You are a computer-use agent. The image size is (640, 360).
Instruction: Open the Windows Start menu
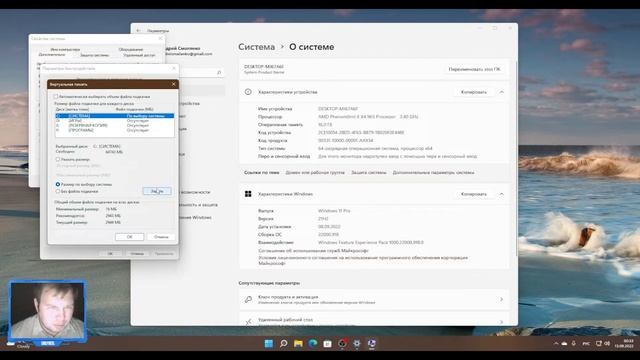[x=269, y=344]
